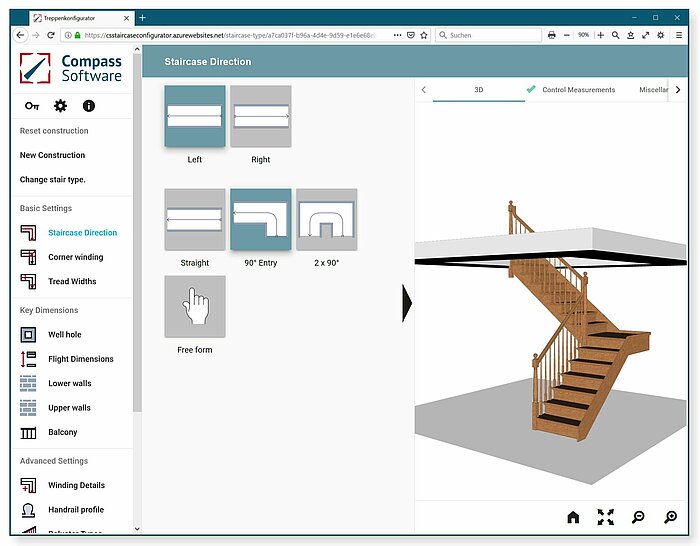The height and width of the screenshot is (546, 700).
Task: Switch to the Miscellaneous tab
Action: [653, 90]
